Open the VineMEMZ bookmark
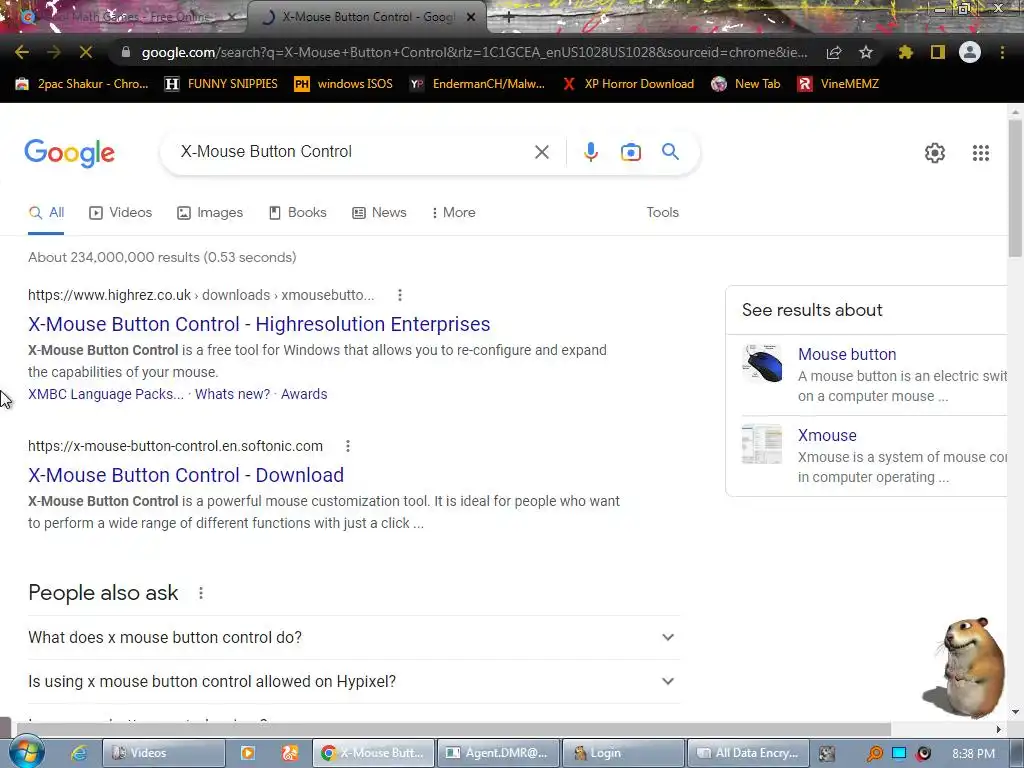The width and height of the screenshot is (1024, 768). 838,84
